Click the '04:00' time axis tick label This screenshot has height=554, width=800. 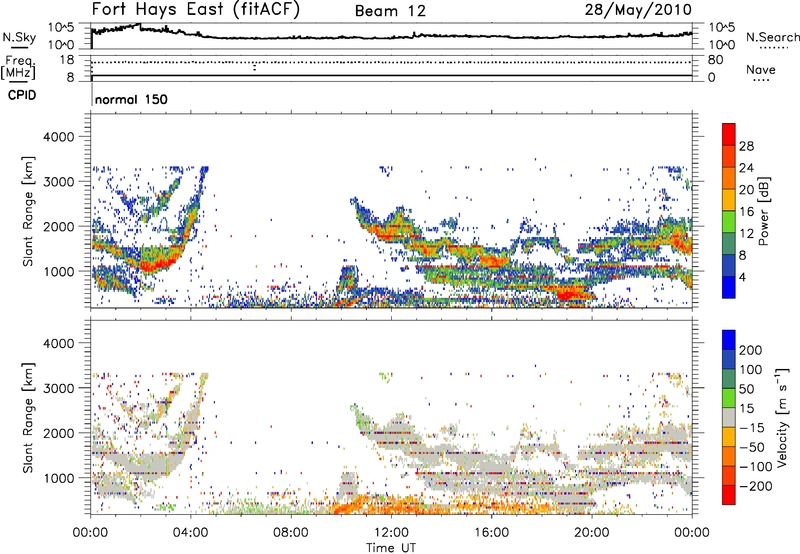tap(191, 533)
